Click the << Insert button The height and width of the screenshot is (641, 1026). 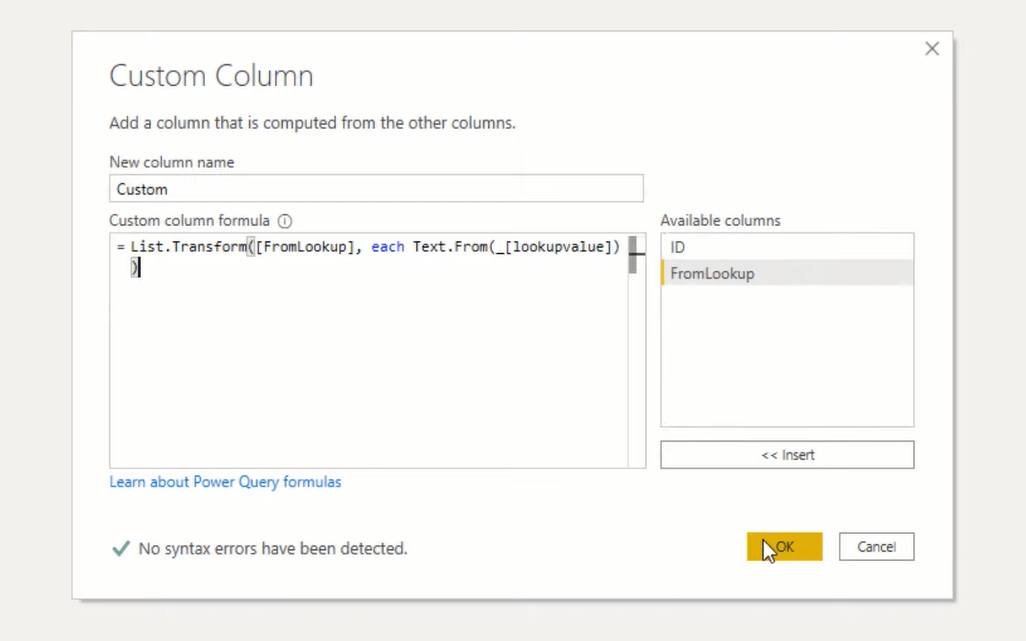click(787, 455)
